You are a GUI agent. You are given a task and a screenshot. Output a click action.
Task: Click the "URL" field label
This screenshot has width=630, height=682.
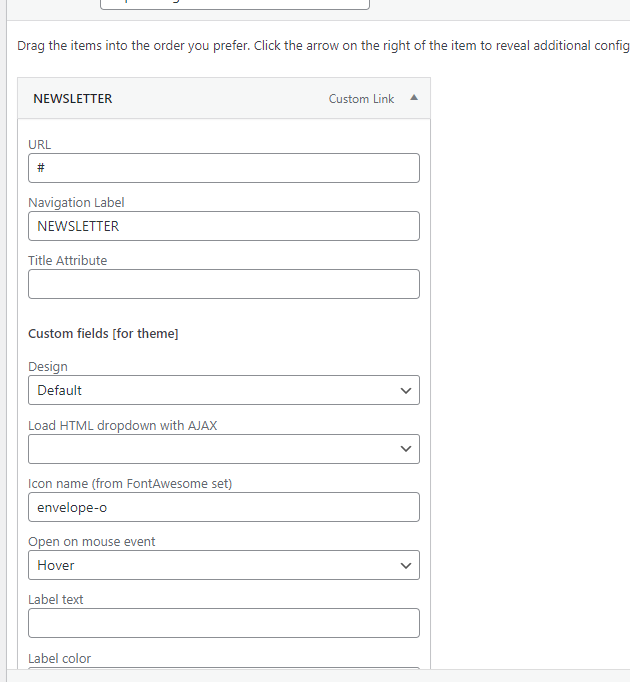39,144
